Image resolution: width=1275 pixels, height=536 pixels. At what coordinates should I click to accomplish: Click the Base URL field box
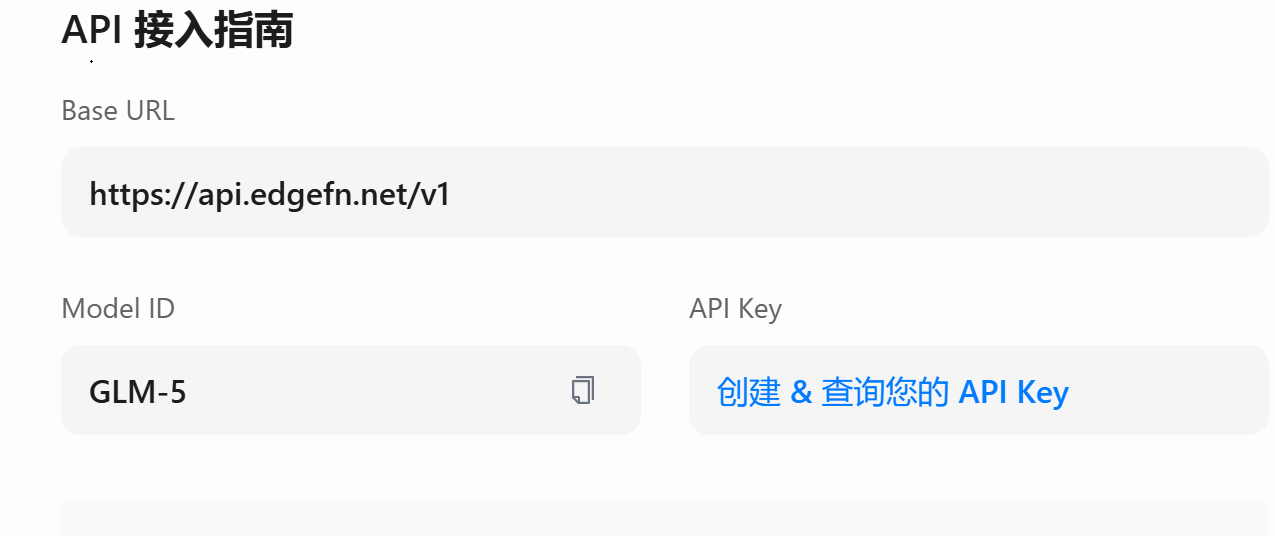(664, 192)
